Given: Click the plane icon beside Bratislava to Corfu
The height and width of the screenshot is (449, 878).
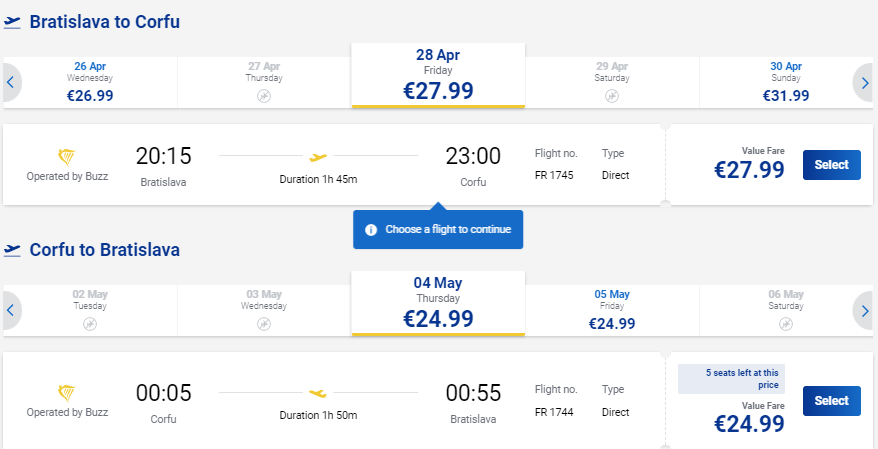Looking at the screenshot, I should (12, 22).
